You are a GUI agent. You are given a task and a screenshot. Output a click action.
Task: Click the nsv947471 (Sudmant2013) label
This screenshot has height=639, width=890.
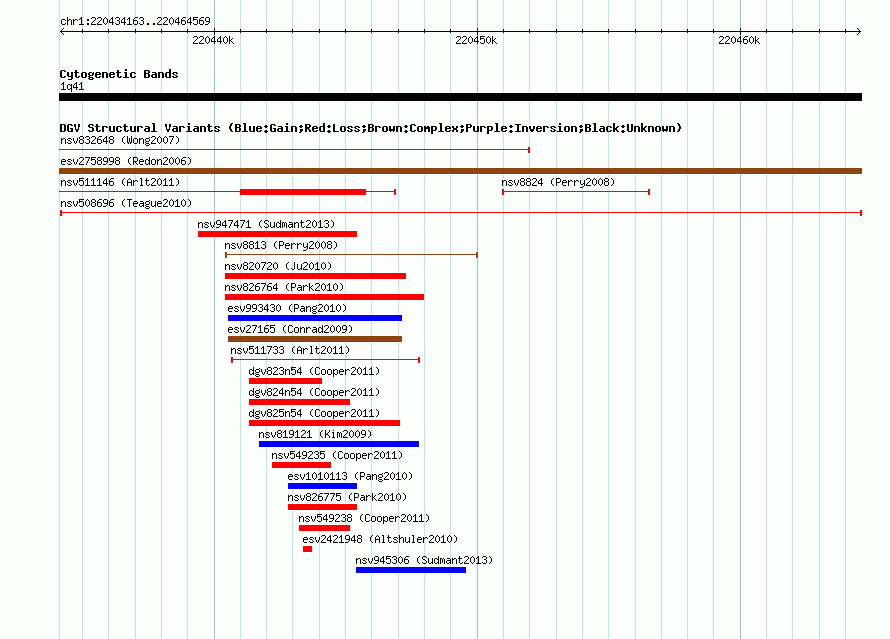coord(266,224)
